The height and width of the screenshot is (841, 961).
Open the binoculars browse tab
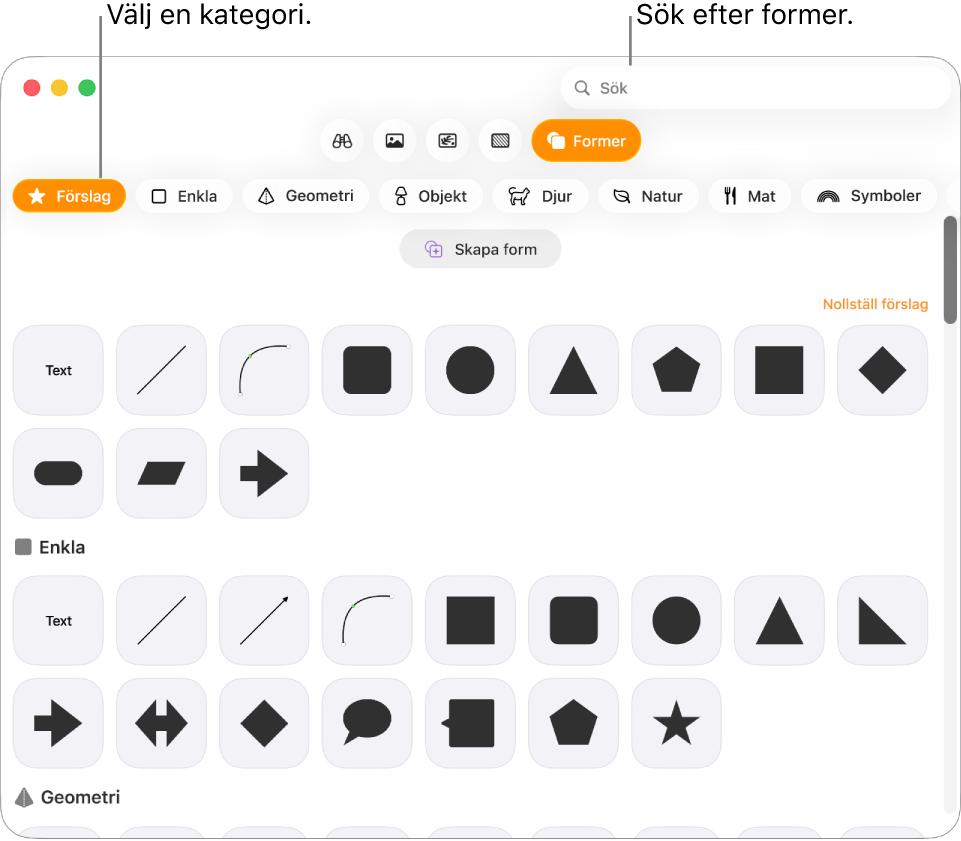(342, 141)
